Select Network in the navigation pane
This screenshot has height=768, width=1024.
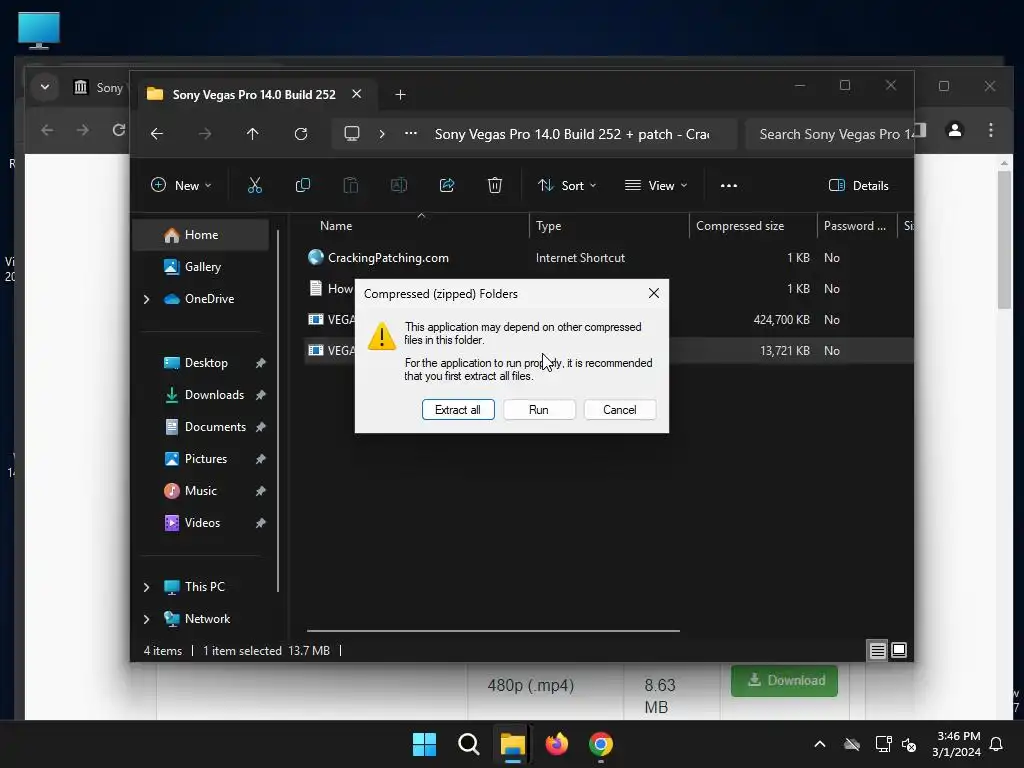pos(207,618)
